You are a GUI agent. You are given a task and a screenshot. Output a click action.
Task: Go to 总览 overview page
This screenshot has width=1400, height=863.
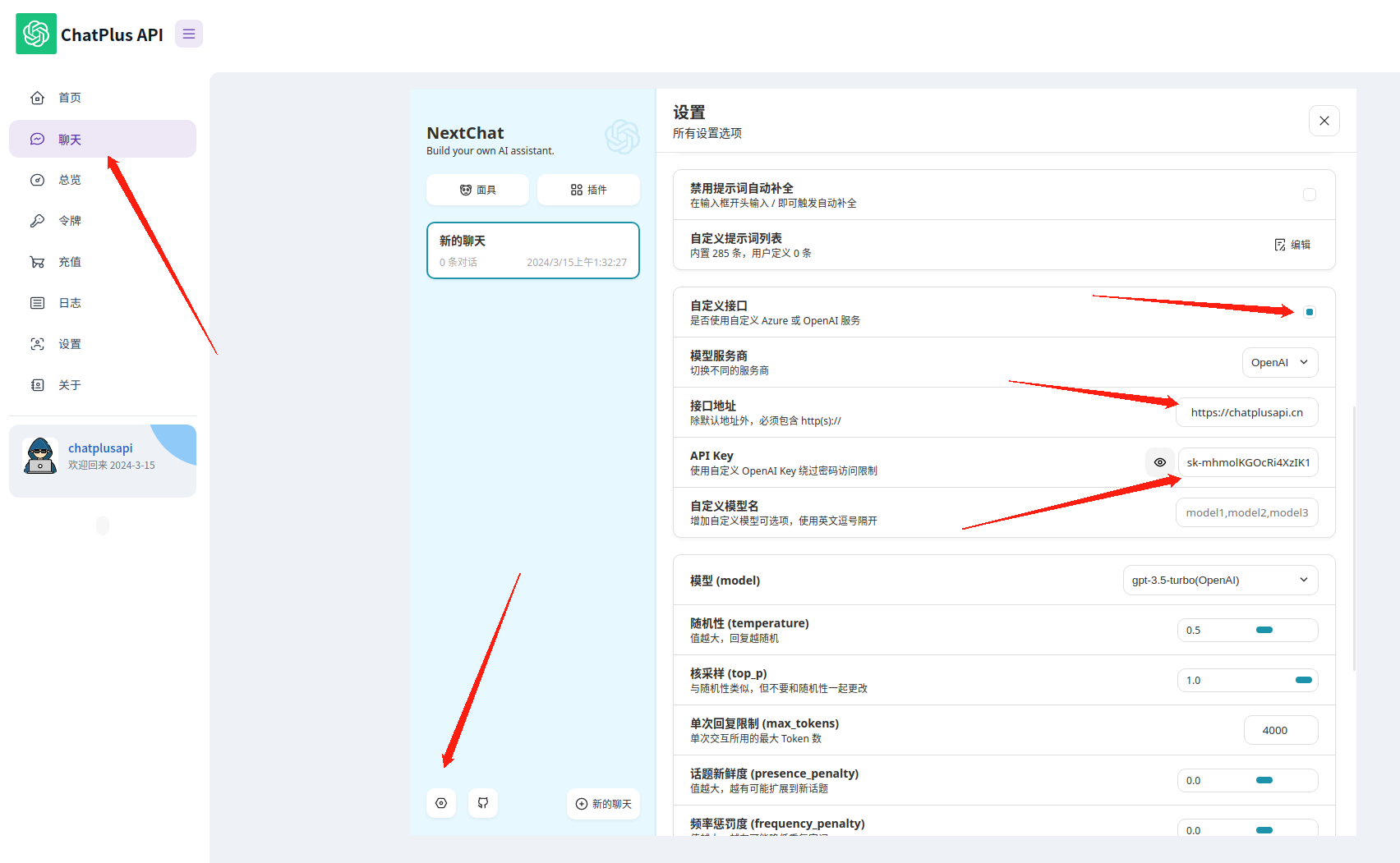click(x=103, y=180)
